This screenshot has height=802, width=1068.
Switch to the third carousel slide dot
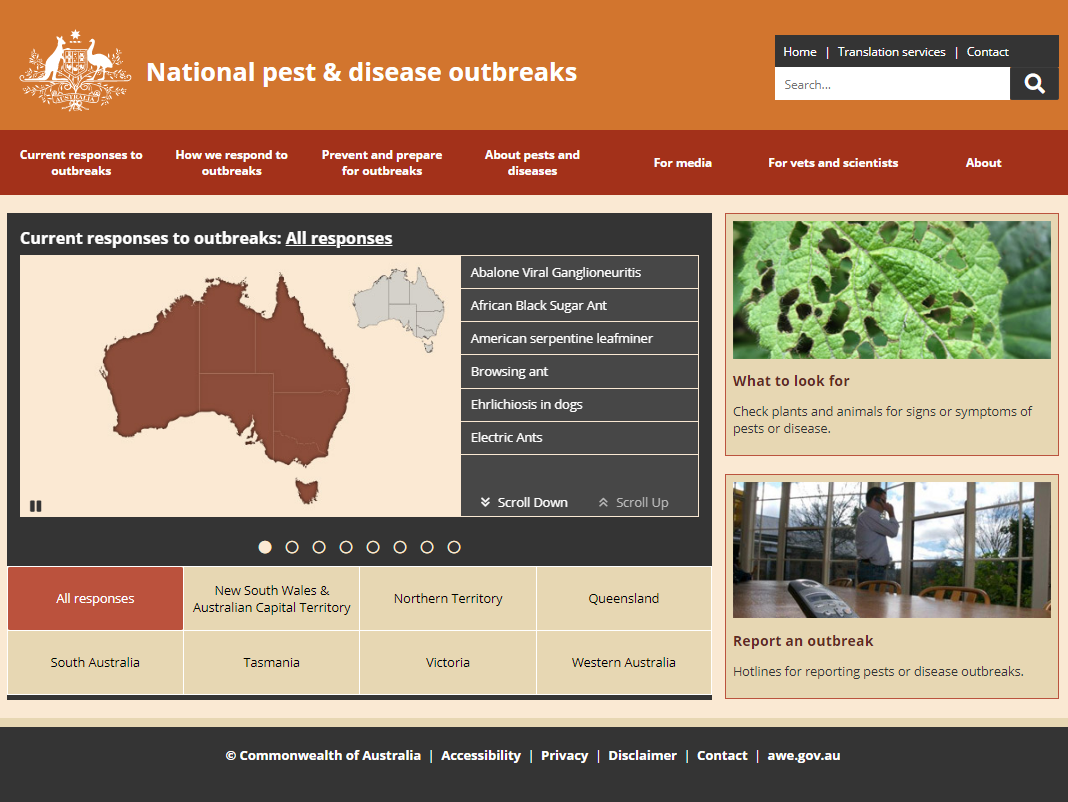coord(319,547)
